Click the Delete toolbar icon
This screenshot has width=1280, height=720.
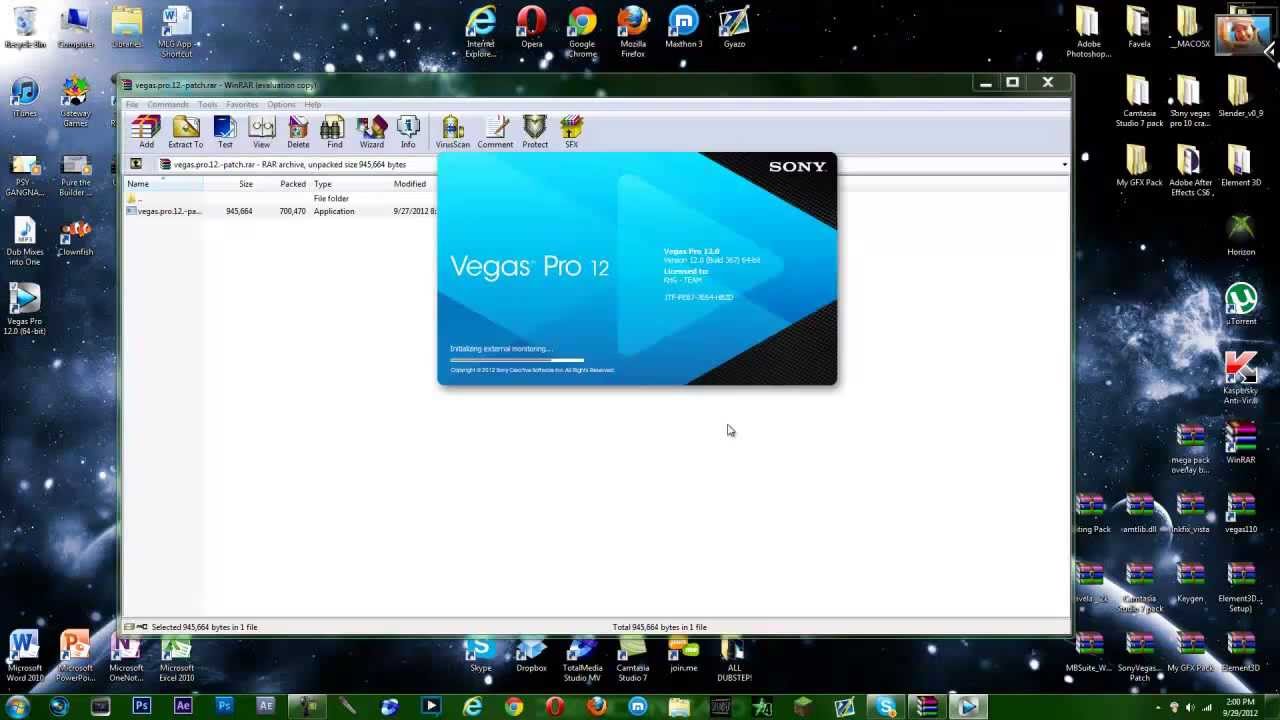point(298,132)
